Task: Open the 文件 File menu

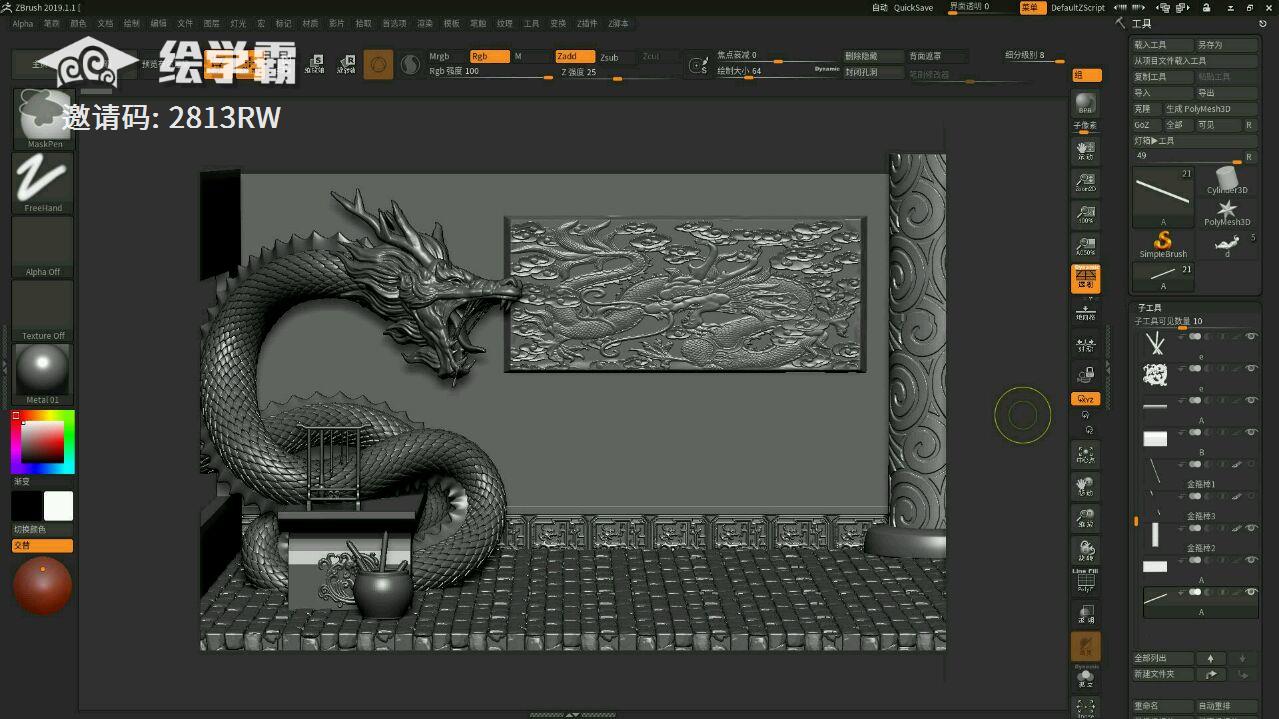Action: (x=185, y=23)
